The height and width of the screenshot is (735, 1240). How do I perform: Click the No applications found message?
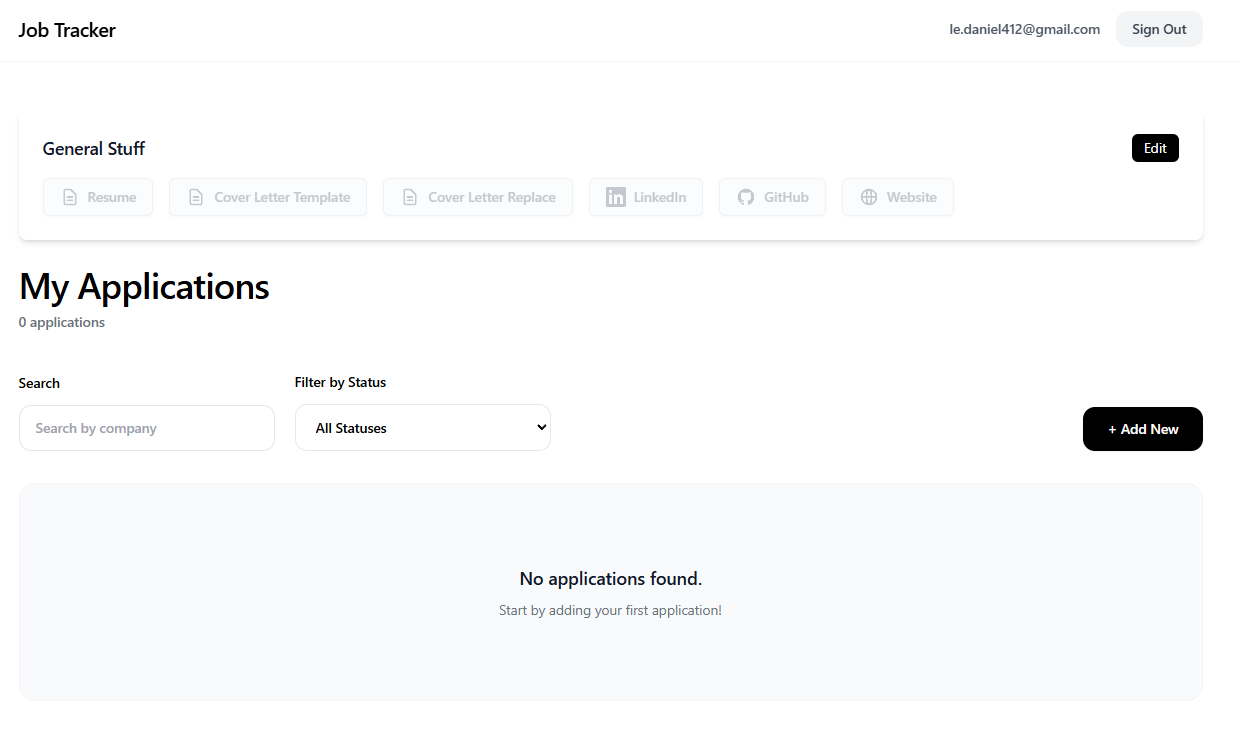click(610, 579)
